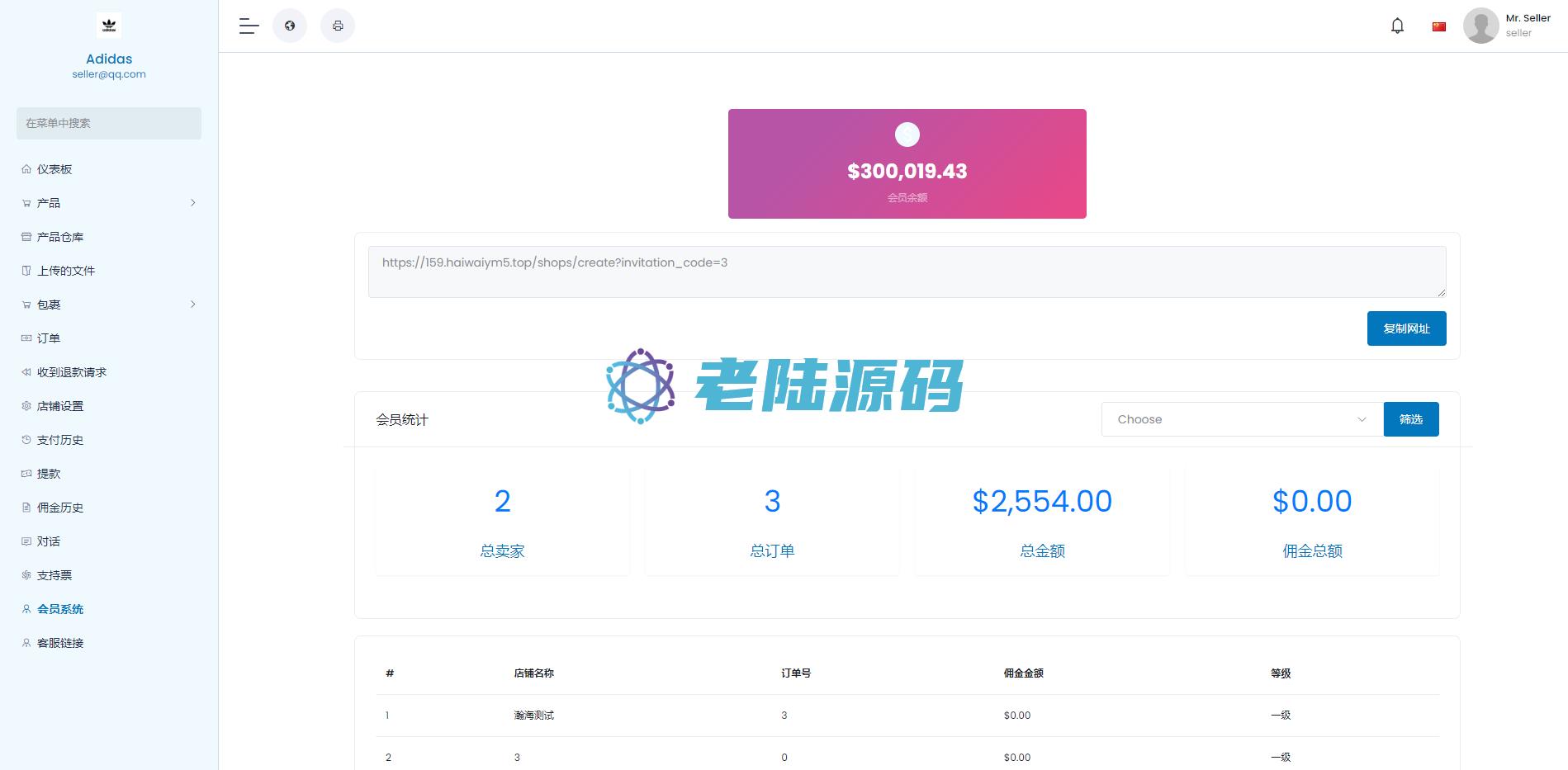Image resolution: width=1568 pixels, height=770 pixels.
Task: Open 客服链接 customer service link
Action: click(x=60, y=643)
